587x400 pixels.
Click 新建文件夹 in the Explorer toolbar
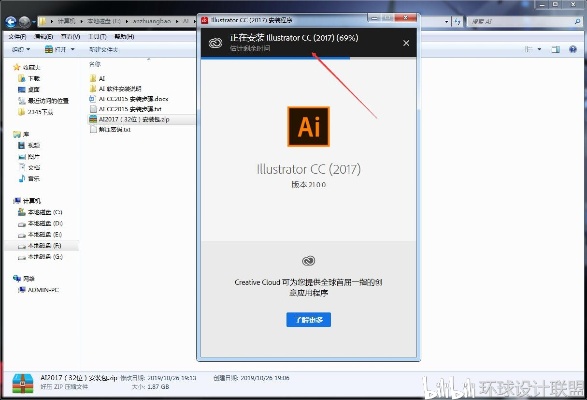103,49
